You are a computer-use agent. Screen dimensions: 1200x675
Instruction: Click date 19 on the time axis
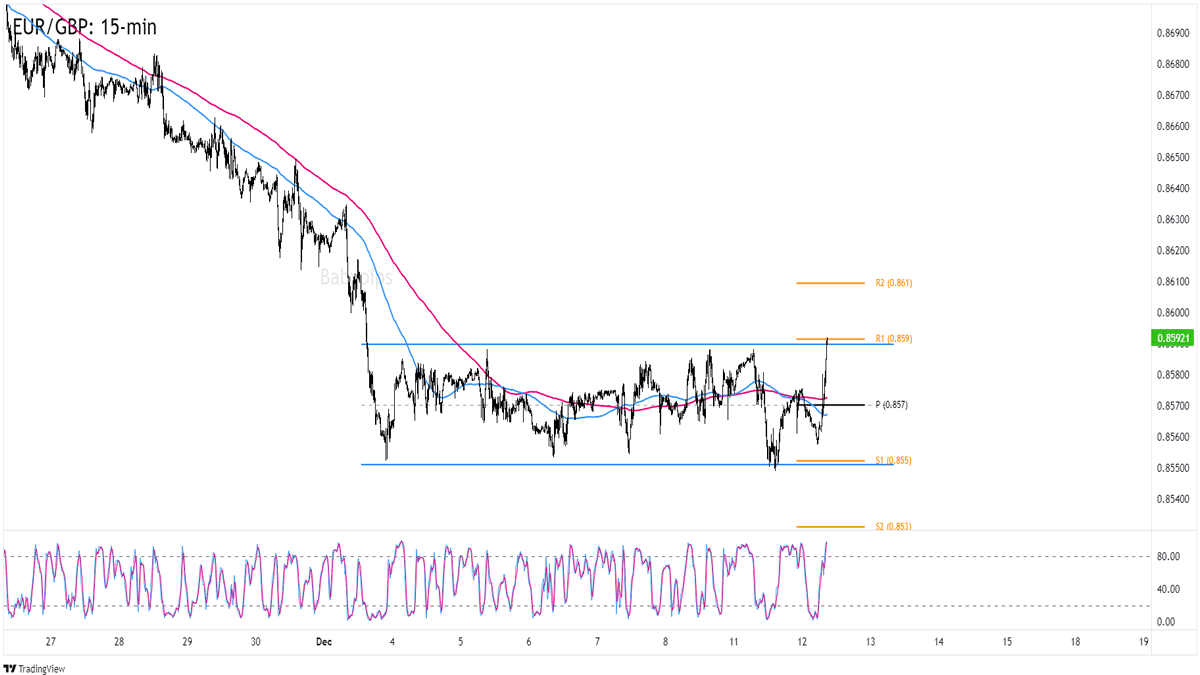point(1143,642)
